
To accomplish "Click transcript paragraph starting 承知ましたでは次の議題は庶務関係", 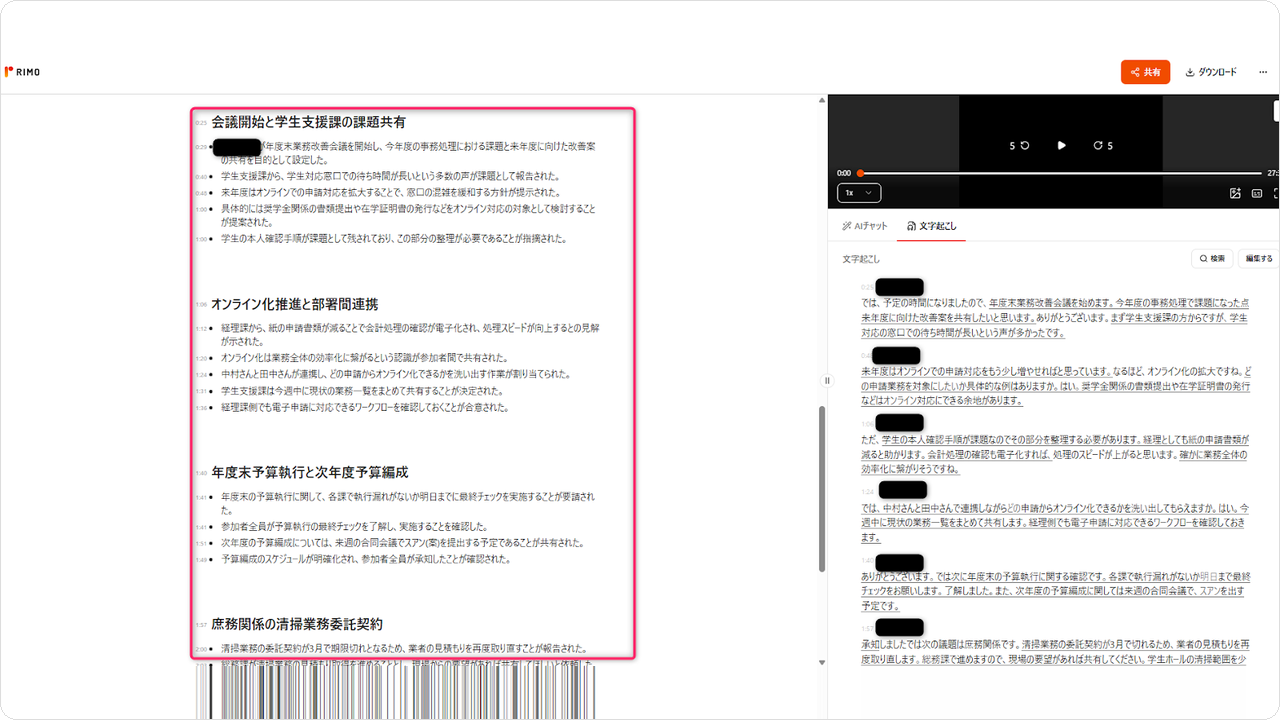I will coord(1054,652).
